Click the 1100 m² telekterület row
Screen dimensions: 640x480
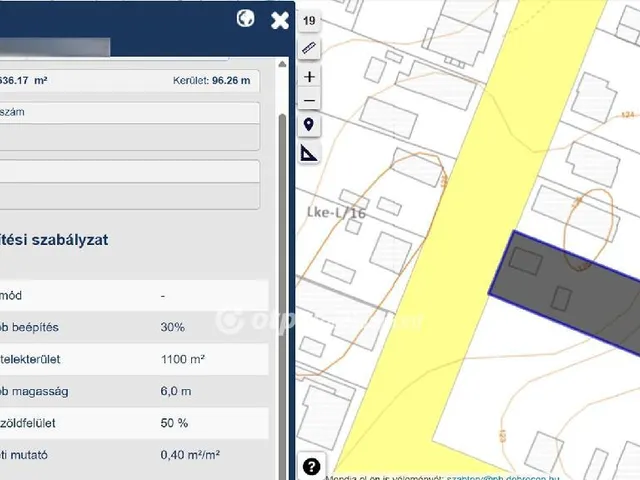pyautogui.click(x=135, y=359)
